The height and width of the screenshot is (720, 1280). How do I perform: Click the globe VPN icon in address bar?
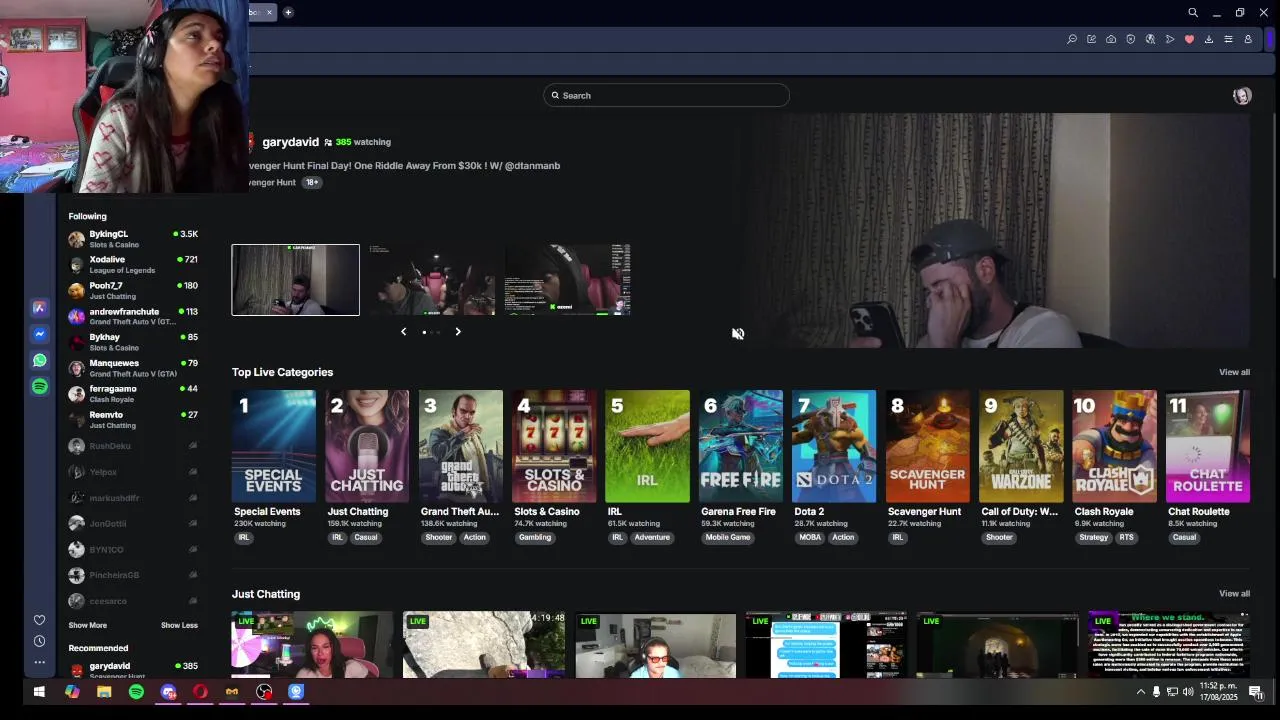coord(1150,39)
